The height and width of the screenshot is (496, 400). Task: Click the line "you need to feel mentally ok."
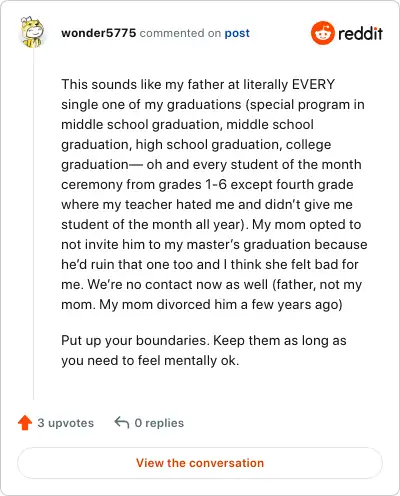click(150, 361)
